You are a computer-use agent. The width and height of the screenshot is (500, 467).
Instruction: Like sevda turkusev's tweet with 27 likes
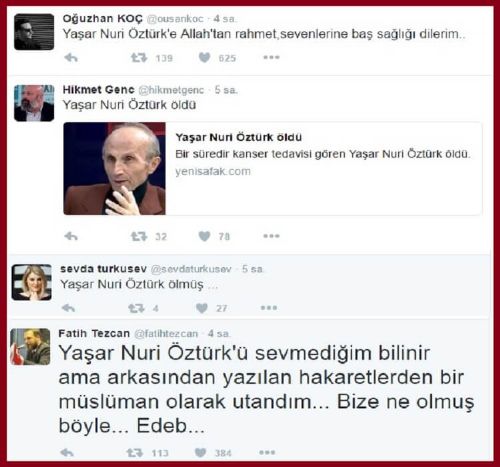coord(202,308)
